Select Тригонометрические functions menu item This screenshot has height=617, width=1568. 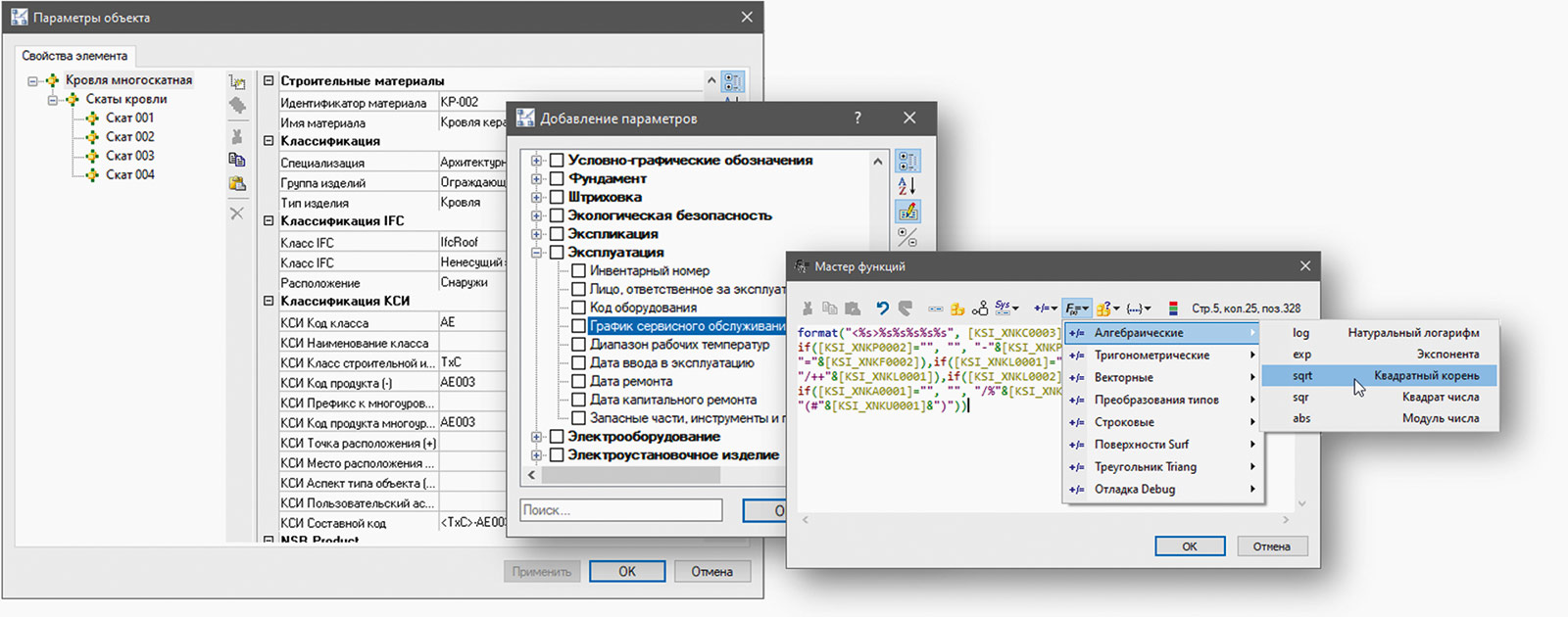click(1162, 356)
